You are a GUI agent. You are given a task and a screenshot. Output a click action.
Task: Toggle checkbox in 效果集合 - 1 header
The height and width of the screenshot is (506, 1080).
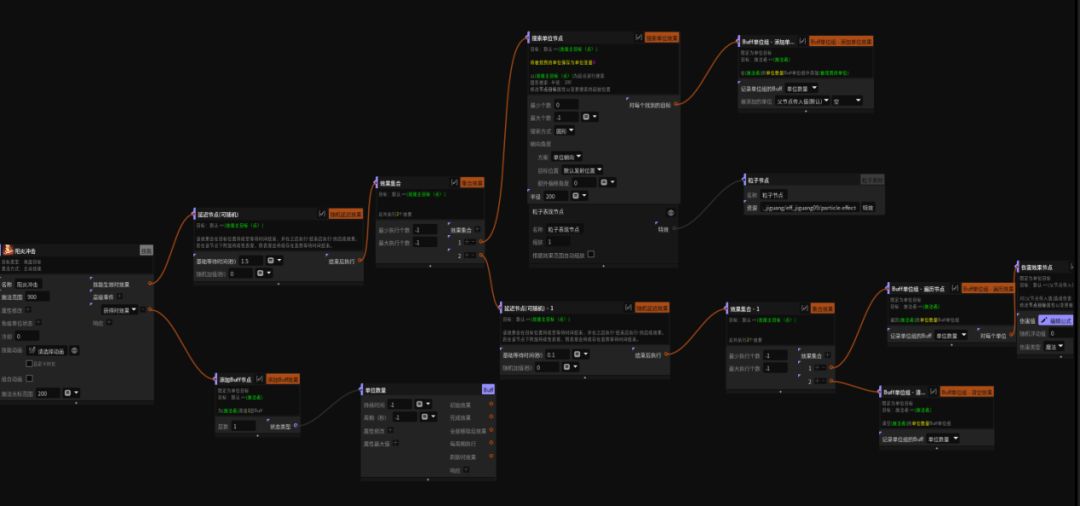[x=804, y=308]
